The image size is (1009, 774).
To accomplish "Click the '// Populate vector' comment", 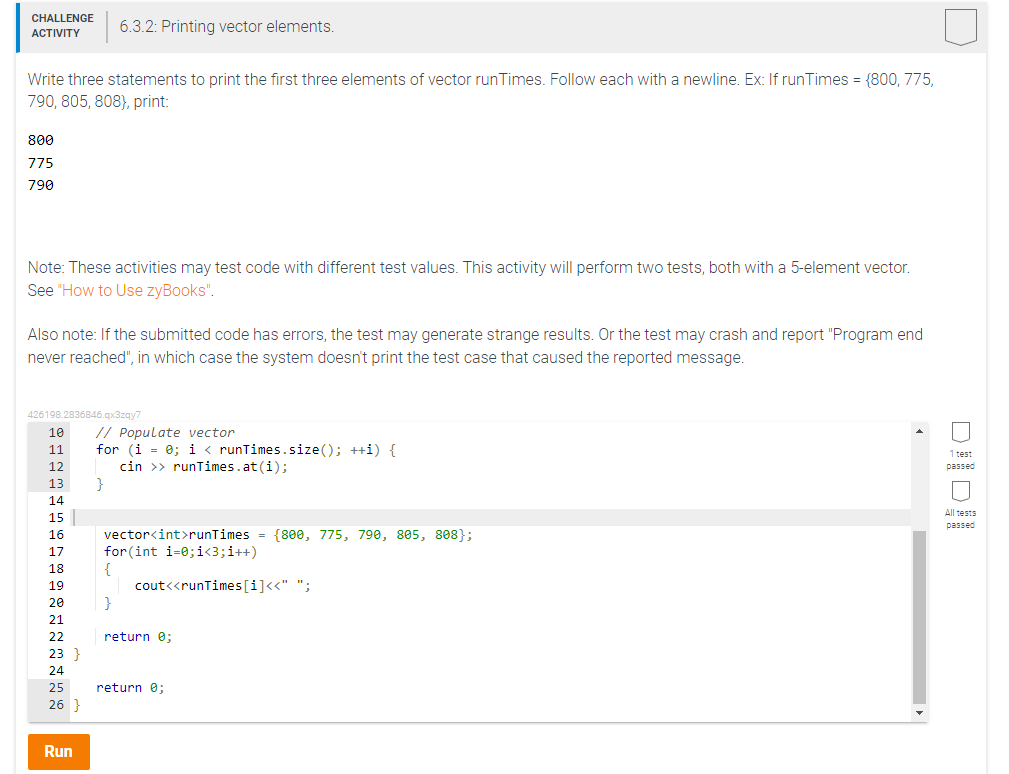I will [x=163, y=432].
